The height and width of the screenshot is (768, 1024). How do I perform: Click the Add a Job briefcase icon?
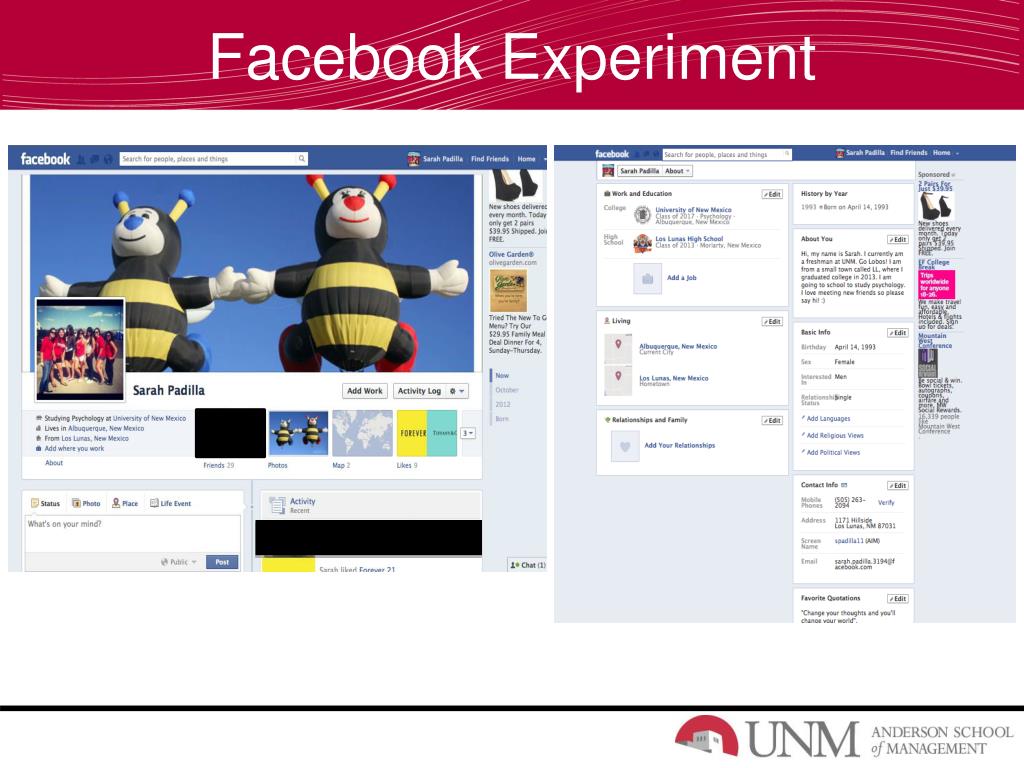pyautogui.click(x=647, y=279)
